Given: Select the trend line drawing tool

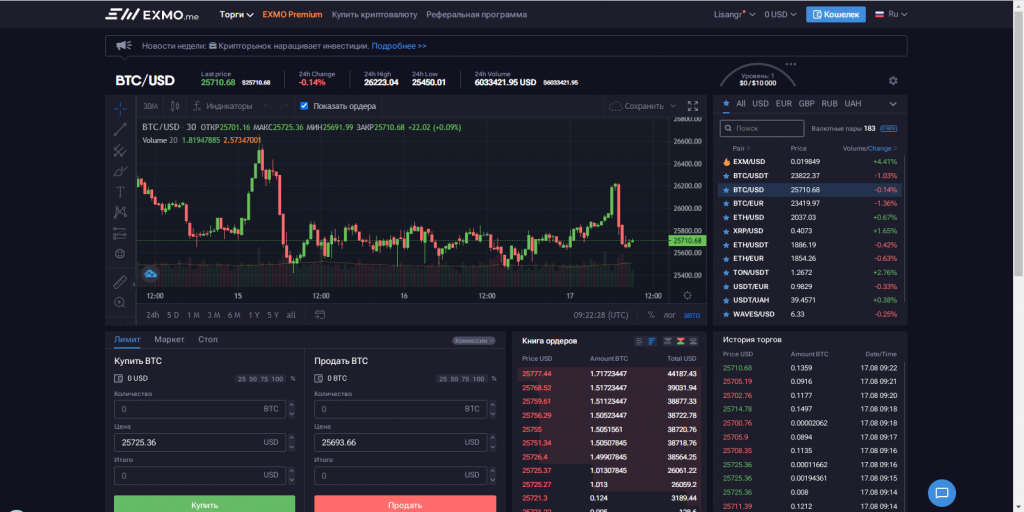Looking at the screenshot, I should coord(120,129).
